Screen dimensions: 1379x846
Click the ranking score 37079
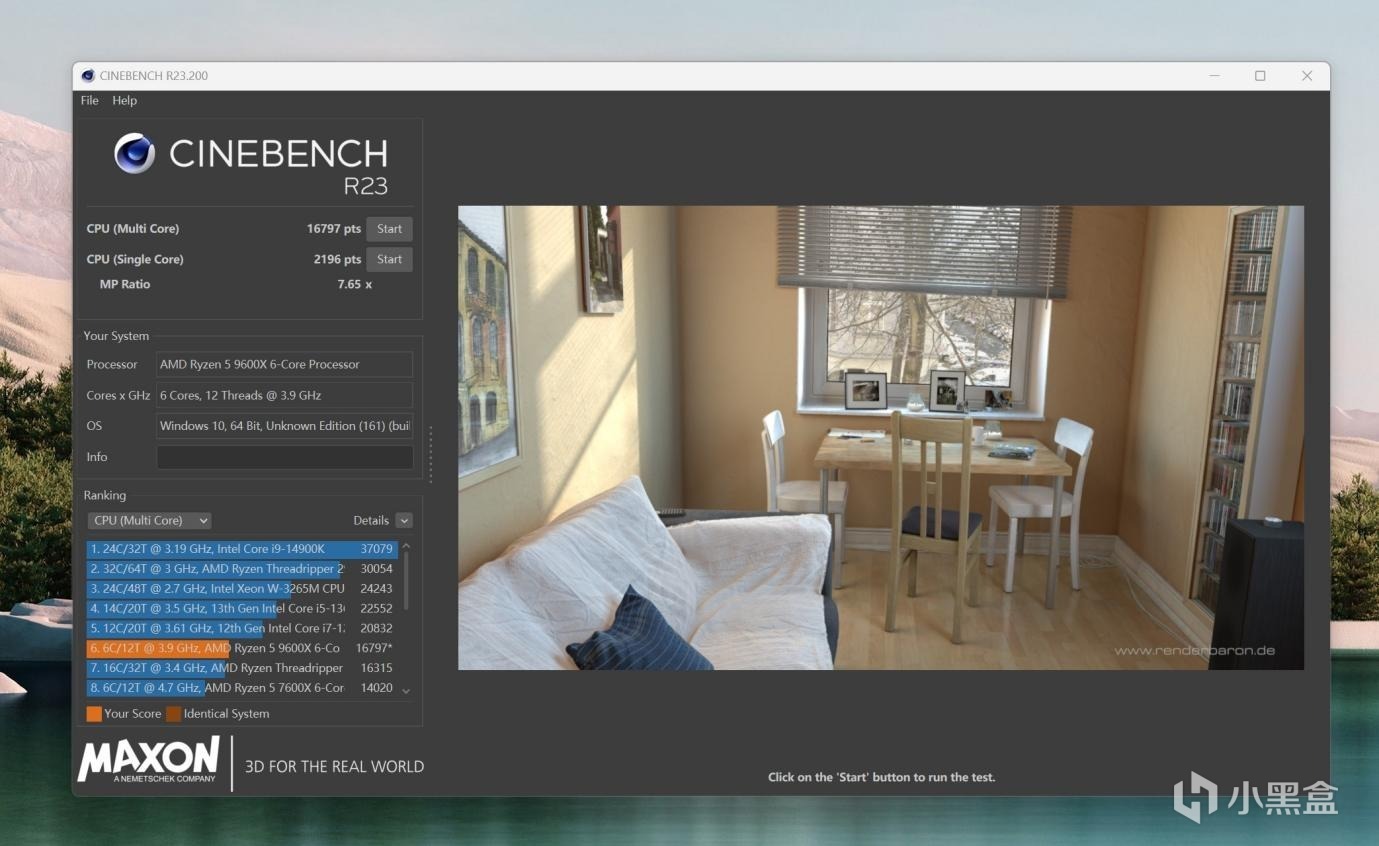[x=377, y=549]
